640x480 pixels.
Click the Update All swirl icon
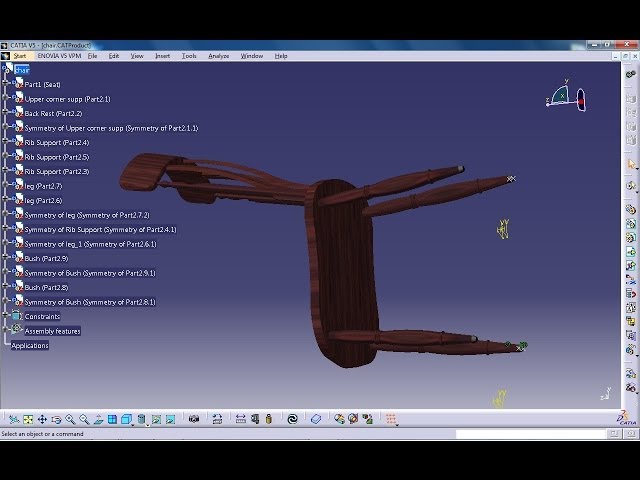pos(292,419)
